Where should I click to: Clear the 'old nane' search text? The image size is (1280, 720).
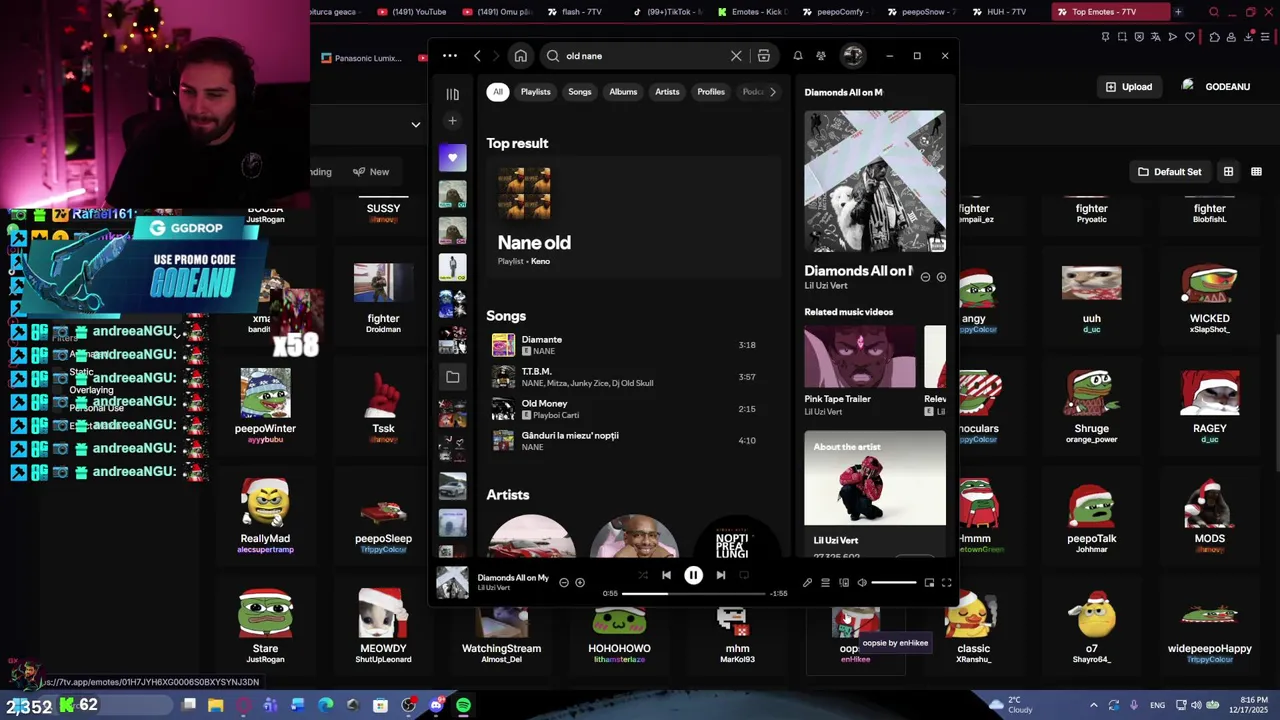click(x=736, y=56)
